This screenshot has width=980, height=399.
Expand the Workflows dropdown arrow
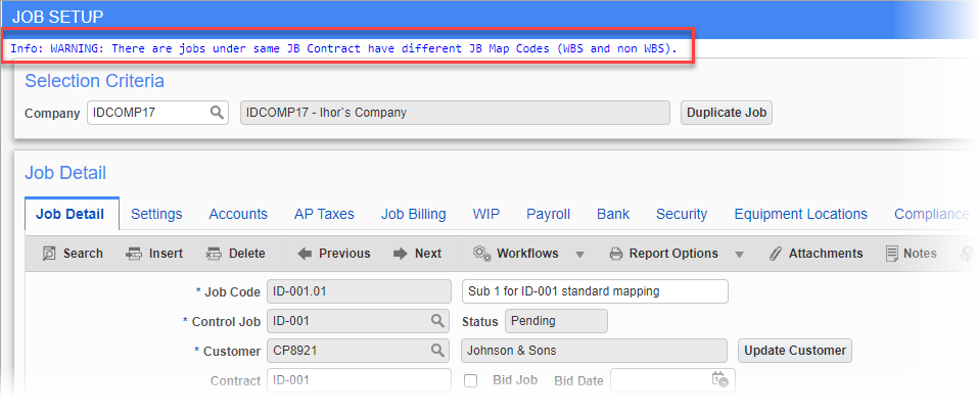(x=579, y=255)
